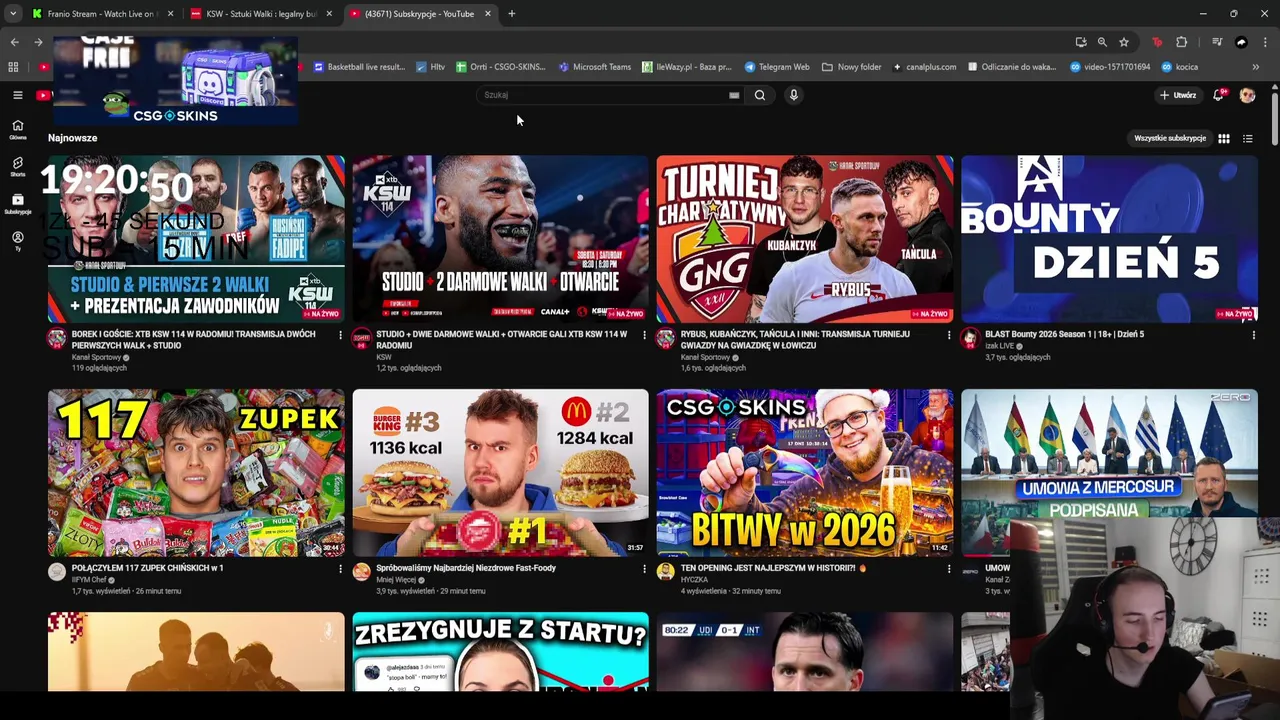This screenshot has height=720, width=1280.
Task: Open the Basketball live result bookmark
Action: [359, 67]
